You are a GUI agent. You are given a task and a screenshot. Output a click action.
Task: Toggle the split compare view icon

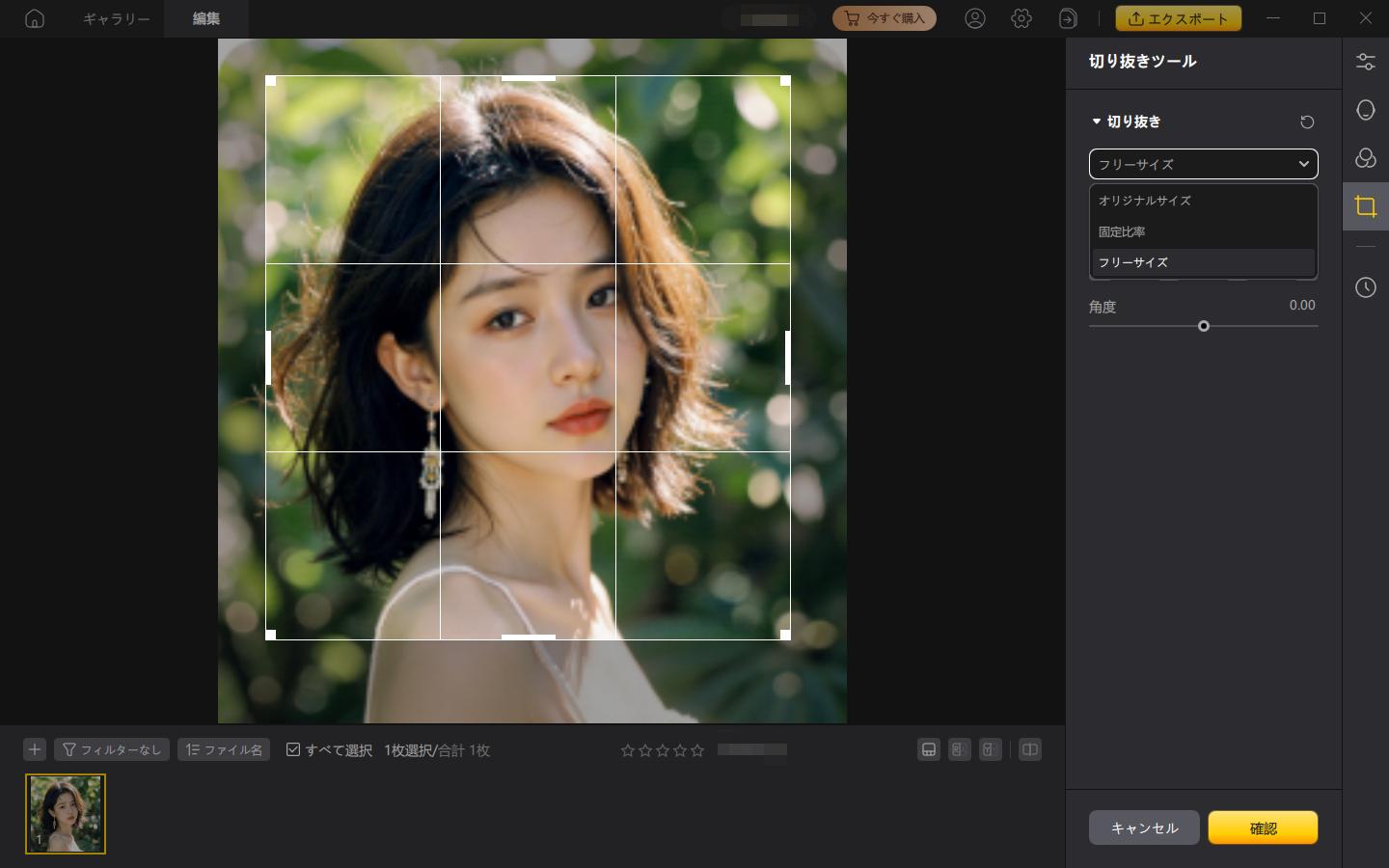coord(1030,749)
